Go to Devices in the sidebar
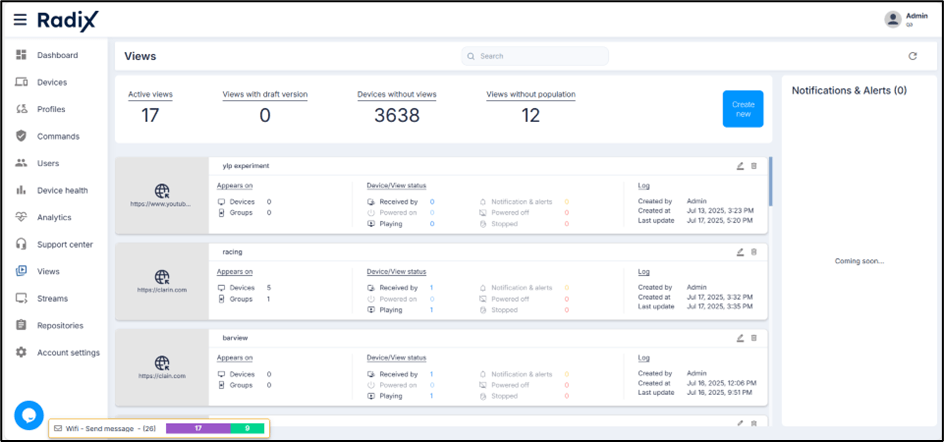Screen dimensions: 944x442 (x=52, y=82)
